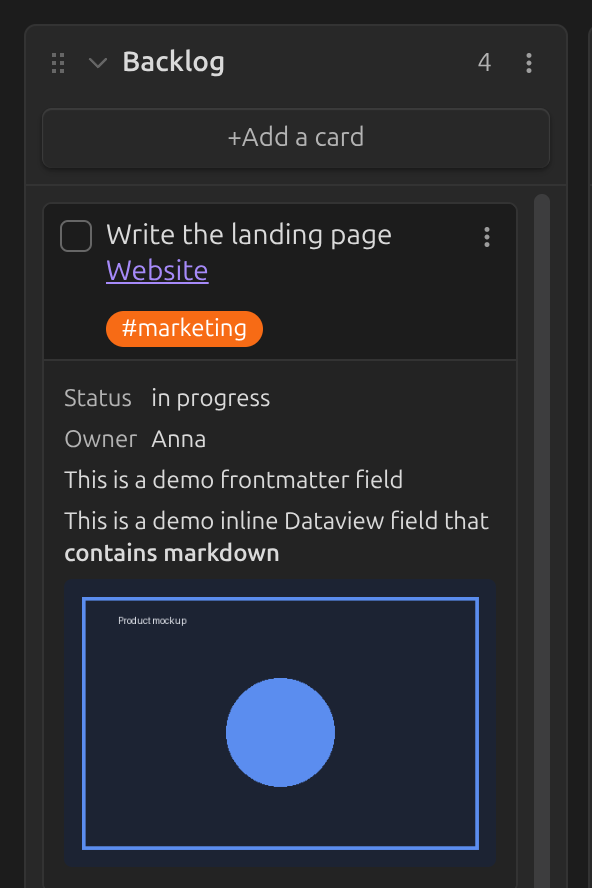The height and width of the screenshot is (888, 592).
Task: Open Backlog lane three-dot menu
Action: coord(529,63)
